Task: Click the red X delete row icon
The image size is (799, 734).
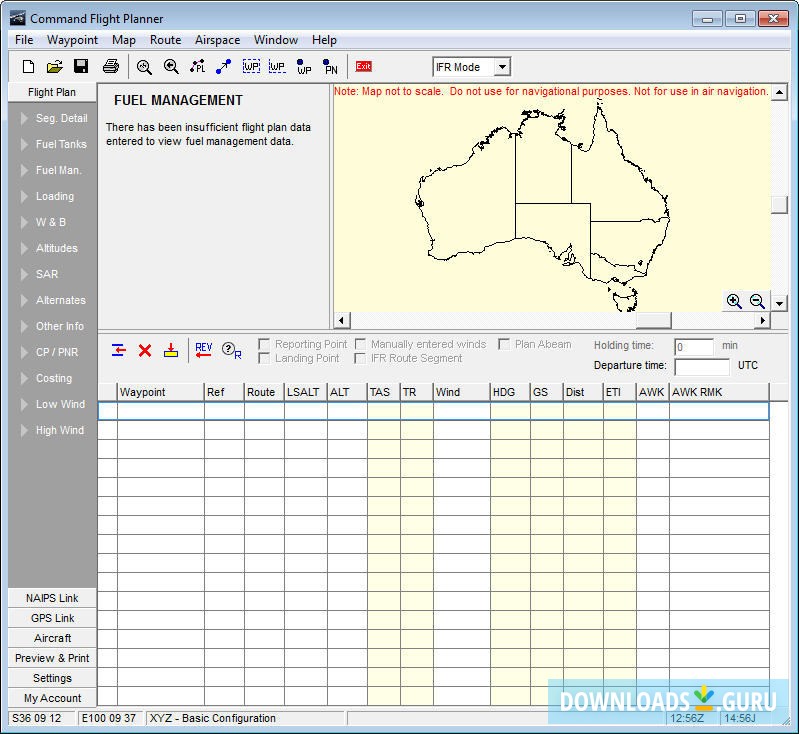Action: click(x=145, y=351)
